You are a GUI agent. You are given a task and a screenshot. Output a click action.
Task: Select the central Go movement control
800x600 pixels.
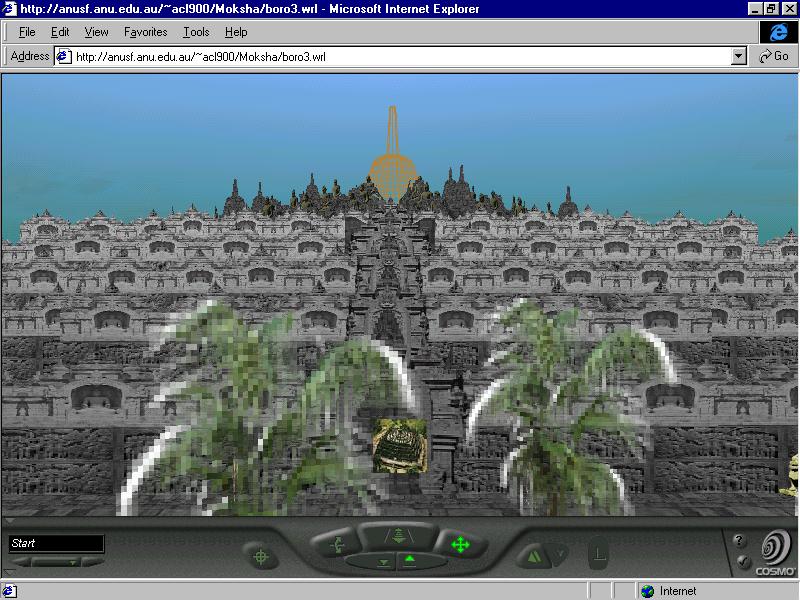point(398,537)
